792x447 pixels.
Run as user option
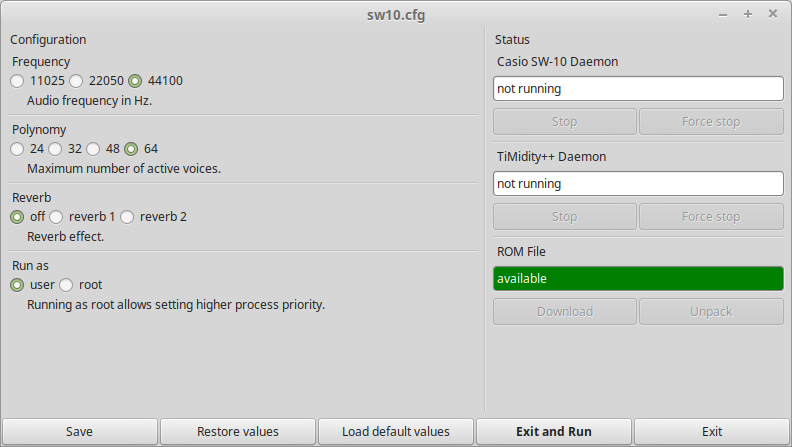[17, 285]
